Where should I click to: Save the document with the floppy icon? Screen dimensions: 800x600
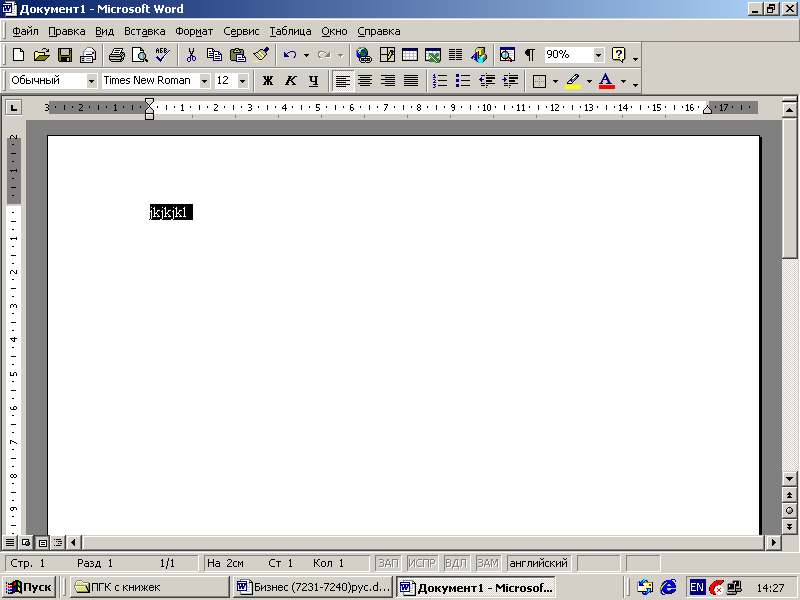click(65, 55)
